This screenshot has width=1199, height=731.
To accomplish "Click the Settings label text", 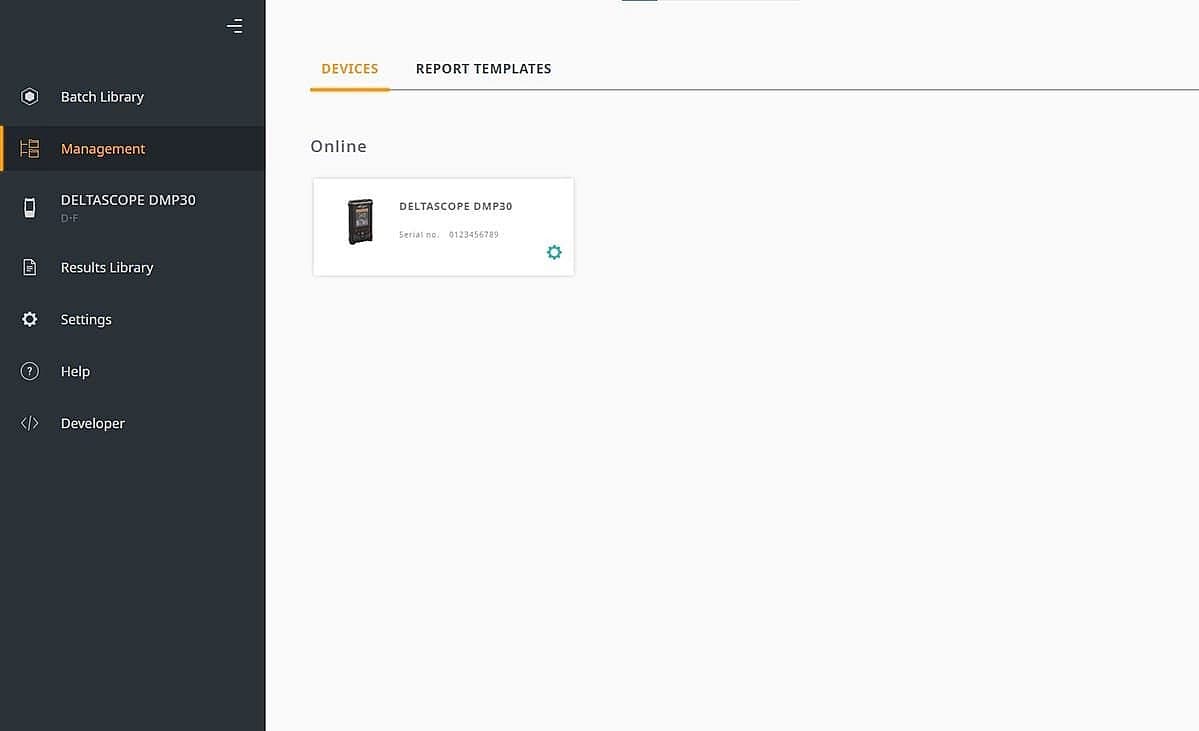I will pyautogui.click(x=86, y=319).
